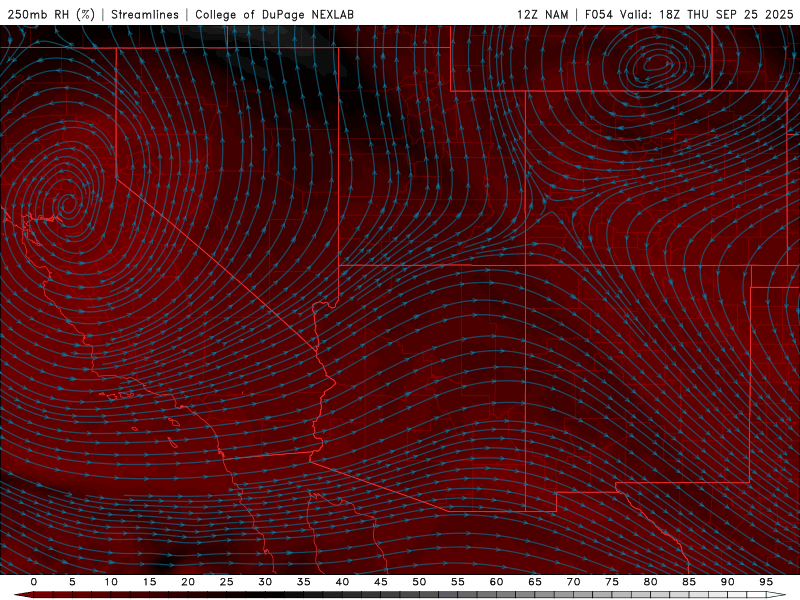The height and width of the screenshot is (600, 800).
Task: Click the '20' colorbar label
Action: [188, 582]
